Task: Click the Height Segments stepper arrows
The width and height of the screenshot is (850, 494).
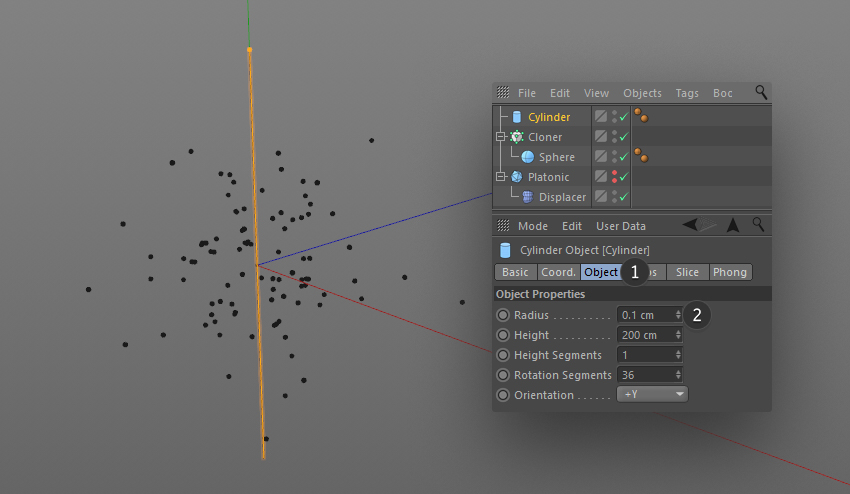Action: 678,355
